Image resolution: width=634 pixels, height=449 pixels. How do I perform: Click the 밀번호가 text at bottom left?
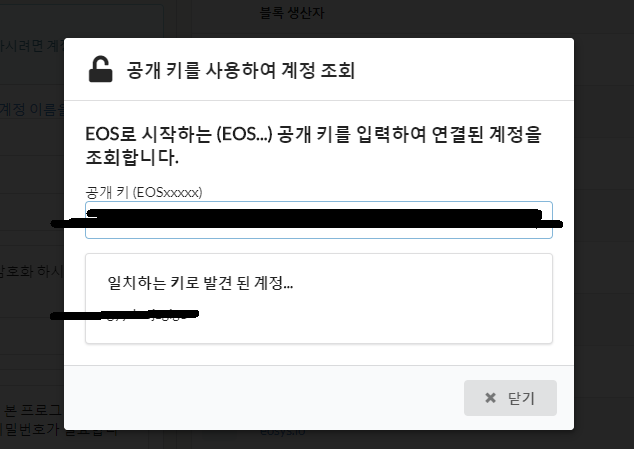point(32,430)
